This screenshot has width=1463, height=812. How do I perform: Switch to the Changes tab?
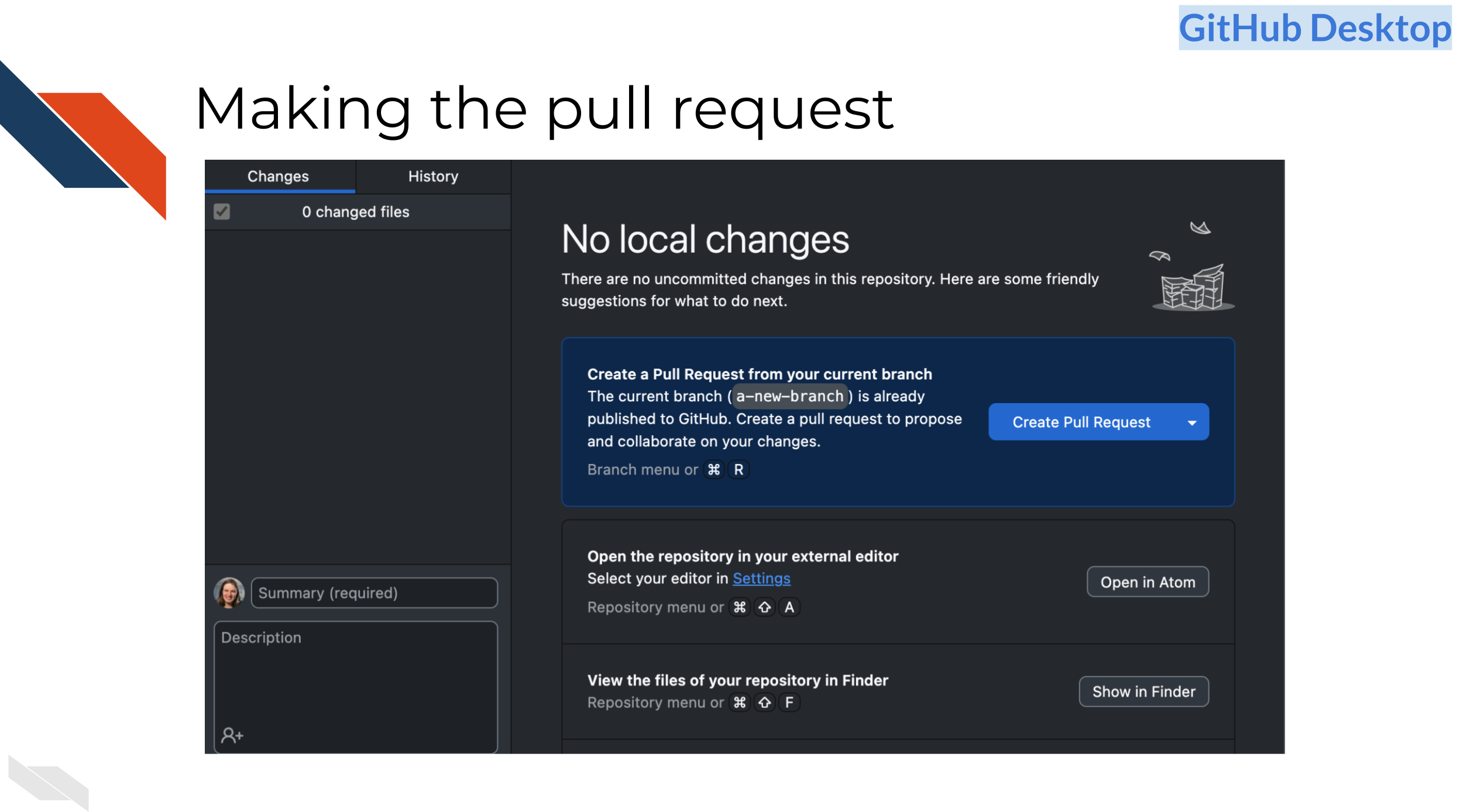point(280,176)
